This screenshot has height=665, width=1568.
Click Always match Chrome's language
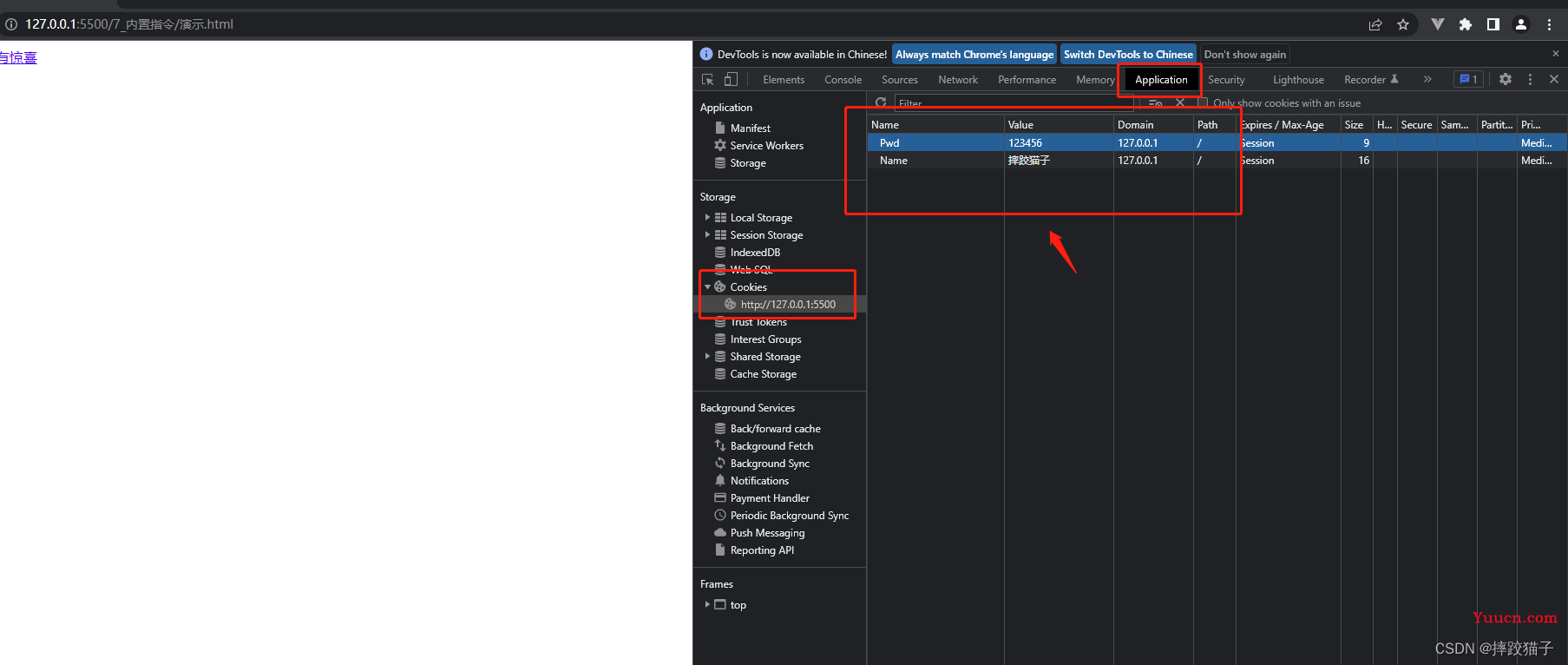point(974,54)
